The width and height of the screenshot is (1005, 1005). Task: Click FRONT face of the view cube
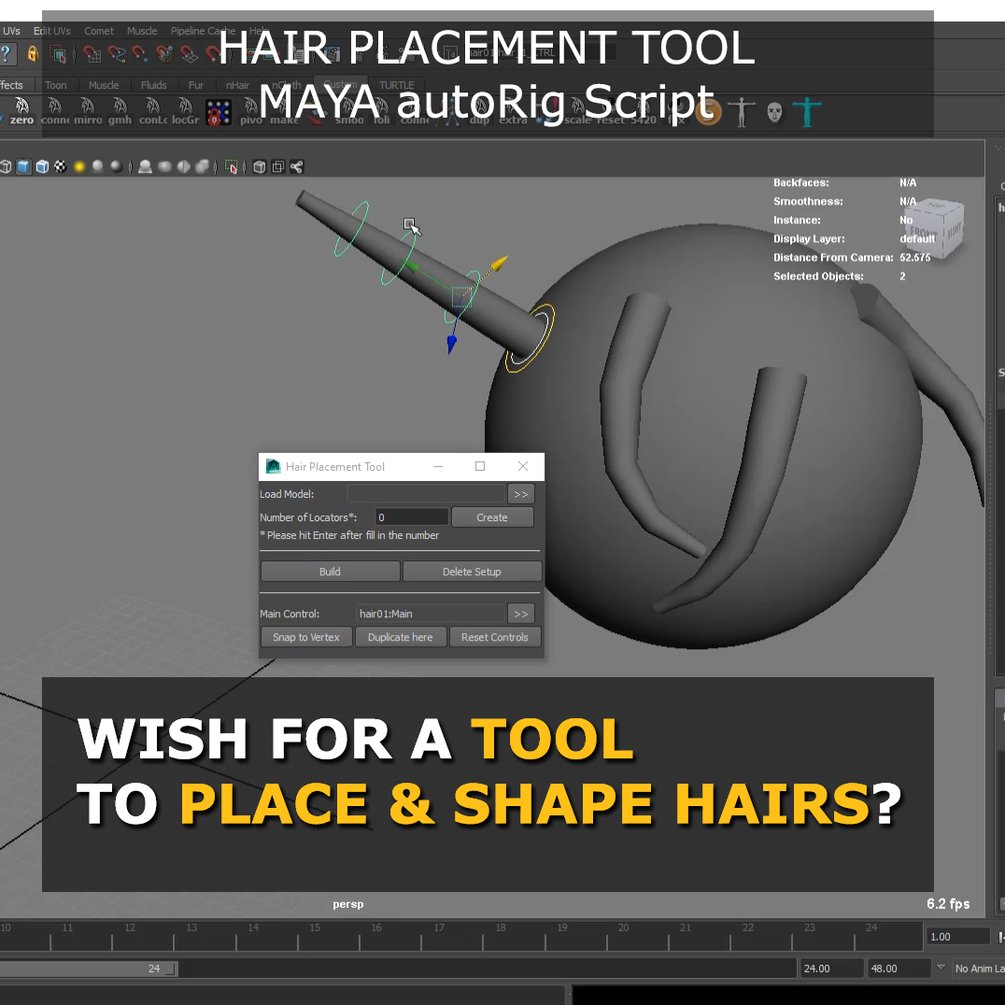(926, 232)
